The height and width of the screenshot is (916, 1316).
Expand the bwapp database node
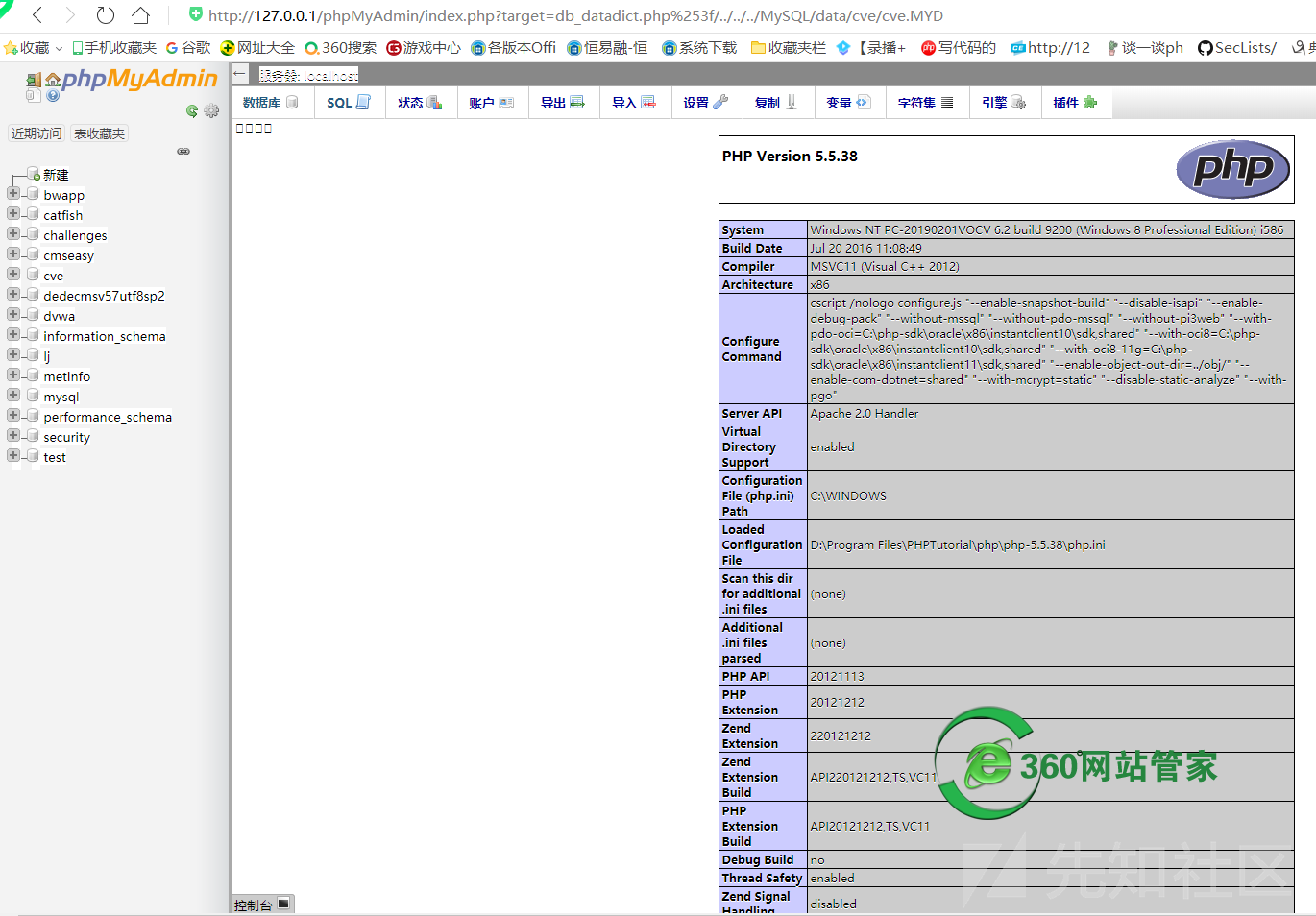coord(13,193)
